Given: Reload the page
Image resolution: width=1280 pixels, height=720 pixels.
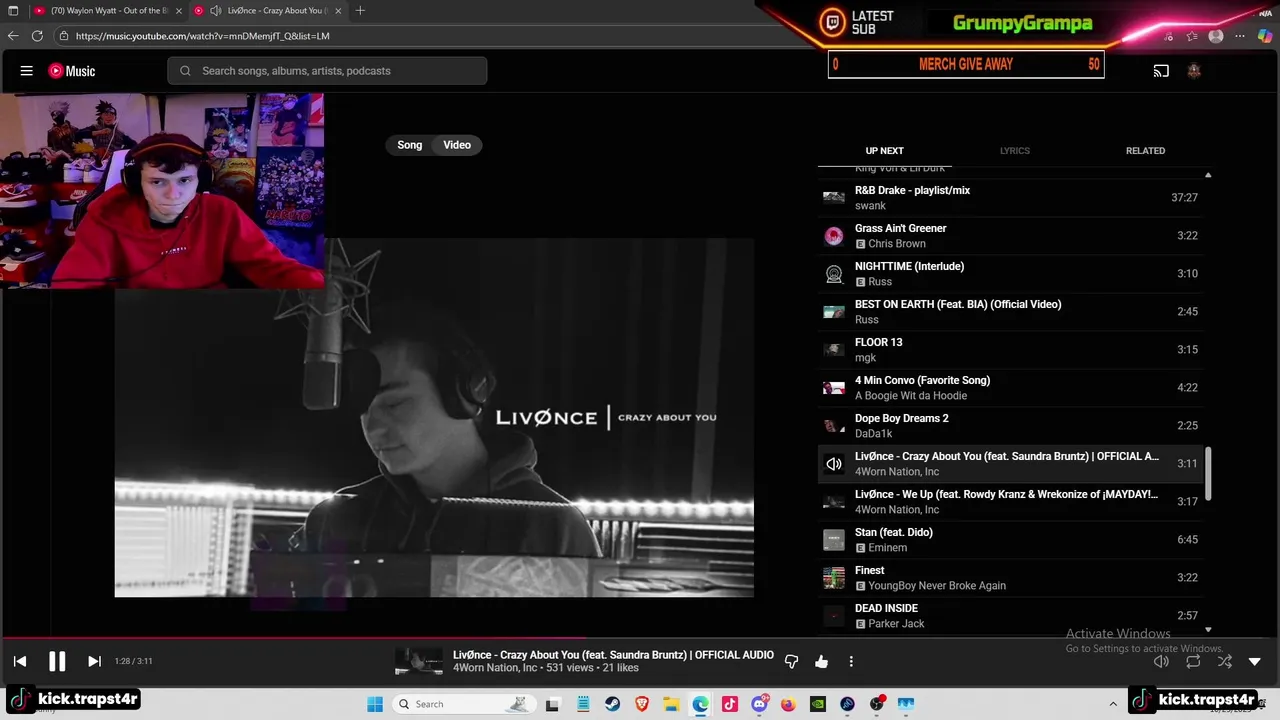Looking at the screenshot, I should click(37, 36).
